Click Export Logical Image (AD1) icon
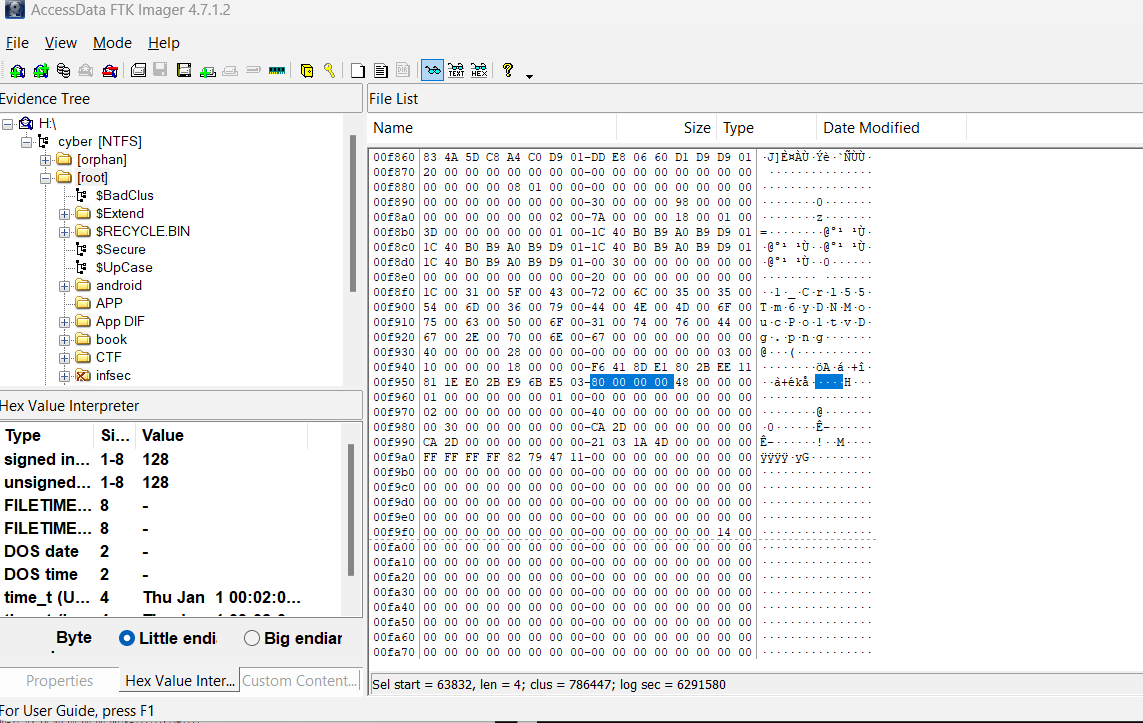Viewport: 1143px width, 723px height. [x=184, y=71]
